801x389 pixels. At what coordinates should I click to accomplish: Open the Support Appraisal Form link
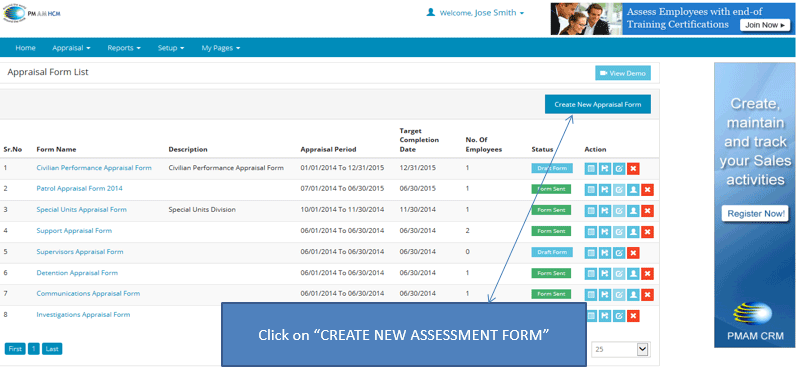click(x=74, y=231)
